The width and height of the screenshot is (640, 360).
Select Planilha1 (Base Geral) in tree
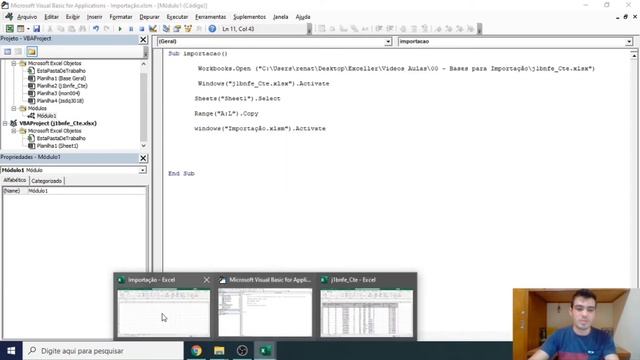coord(61,78)
